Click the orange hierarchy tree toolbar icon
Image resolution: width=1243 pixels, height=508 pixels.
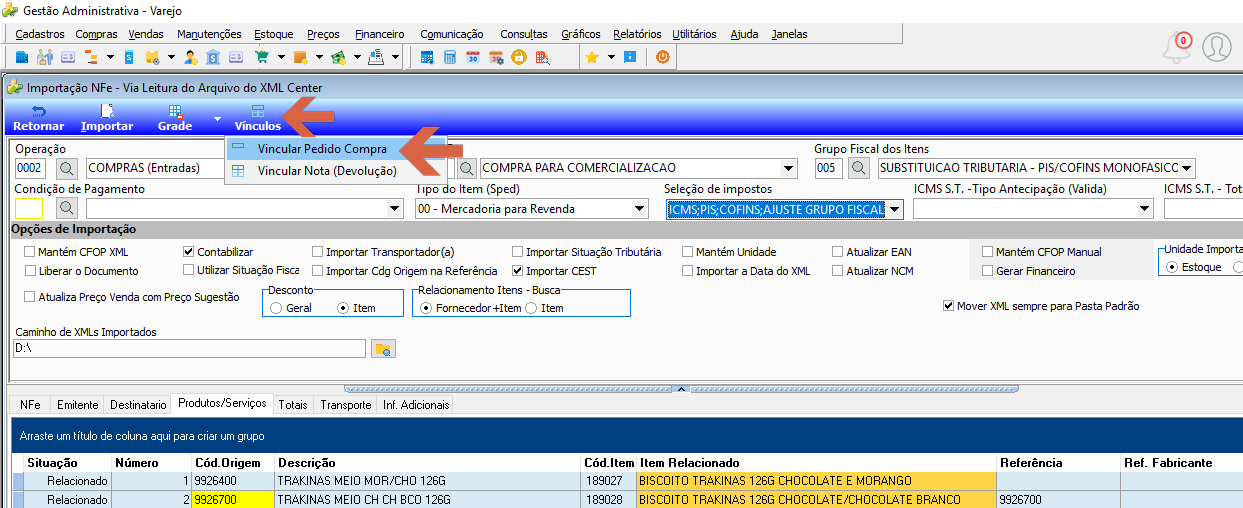coord(90,57)
